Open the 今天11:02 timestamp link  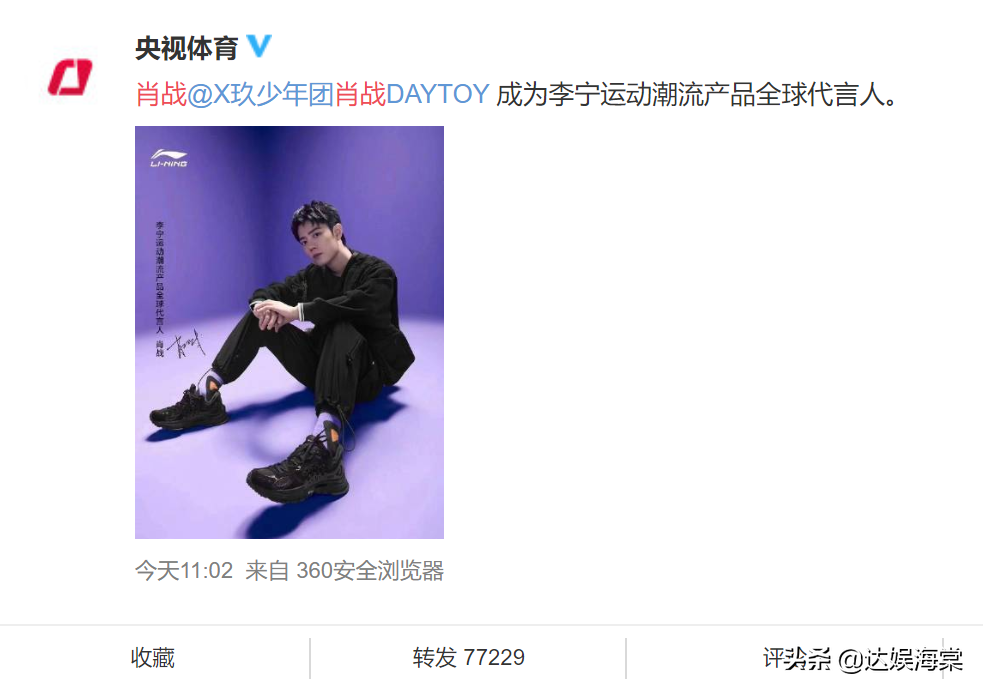pyautogui.click(x=184, y=571)
